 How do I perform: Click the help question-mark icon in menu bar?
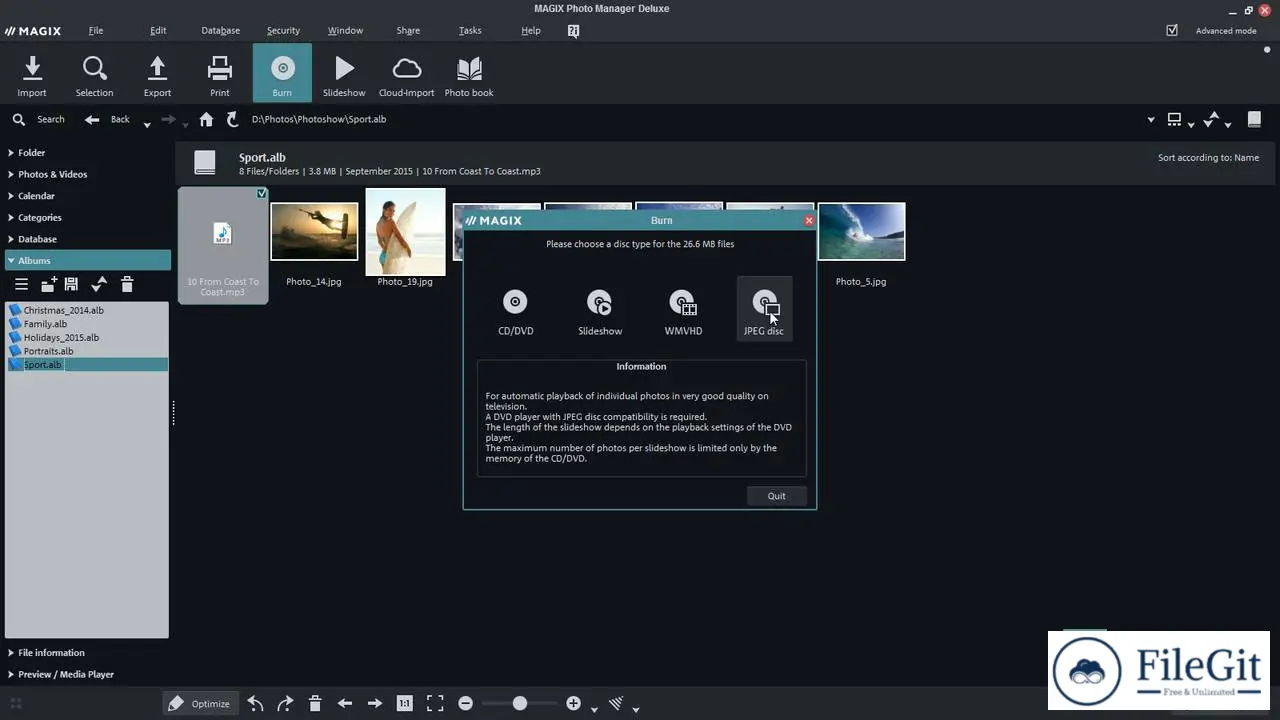[573, 31]
